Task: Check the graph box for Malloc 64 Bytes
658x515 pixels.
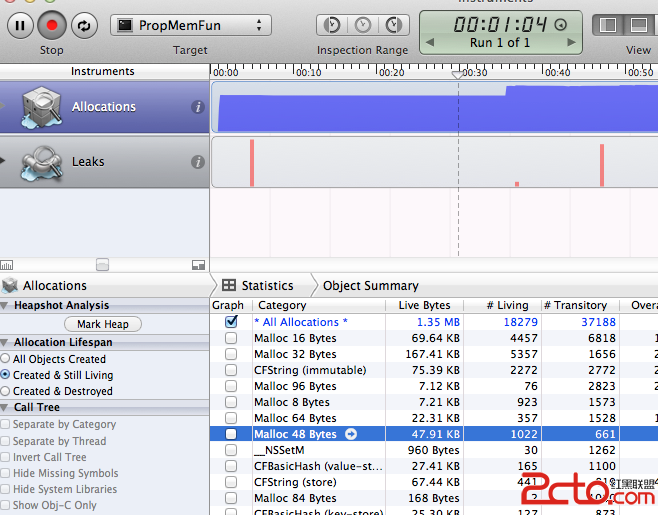Action: pos(231,418)
